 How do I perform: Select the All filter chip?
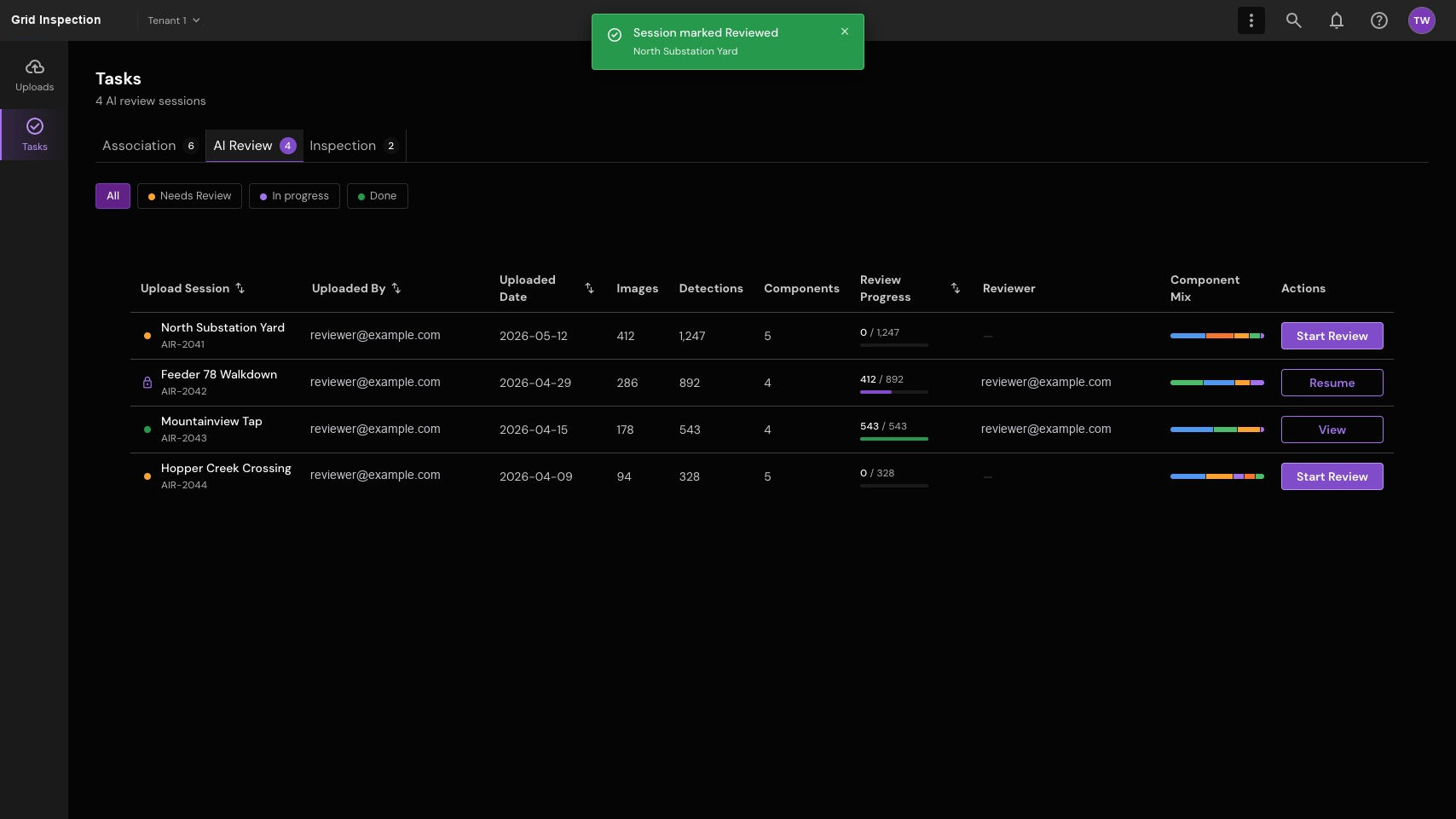(113, 196)
